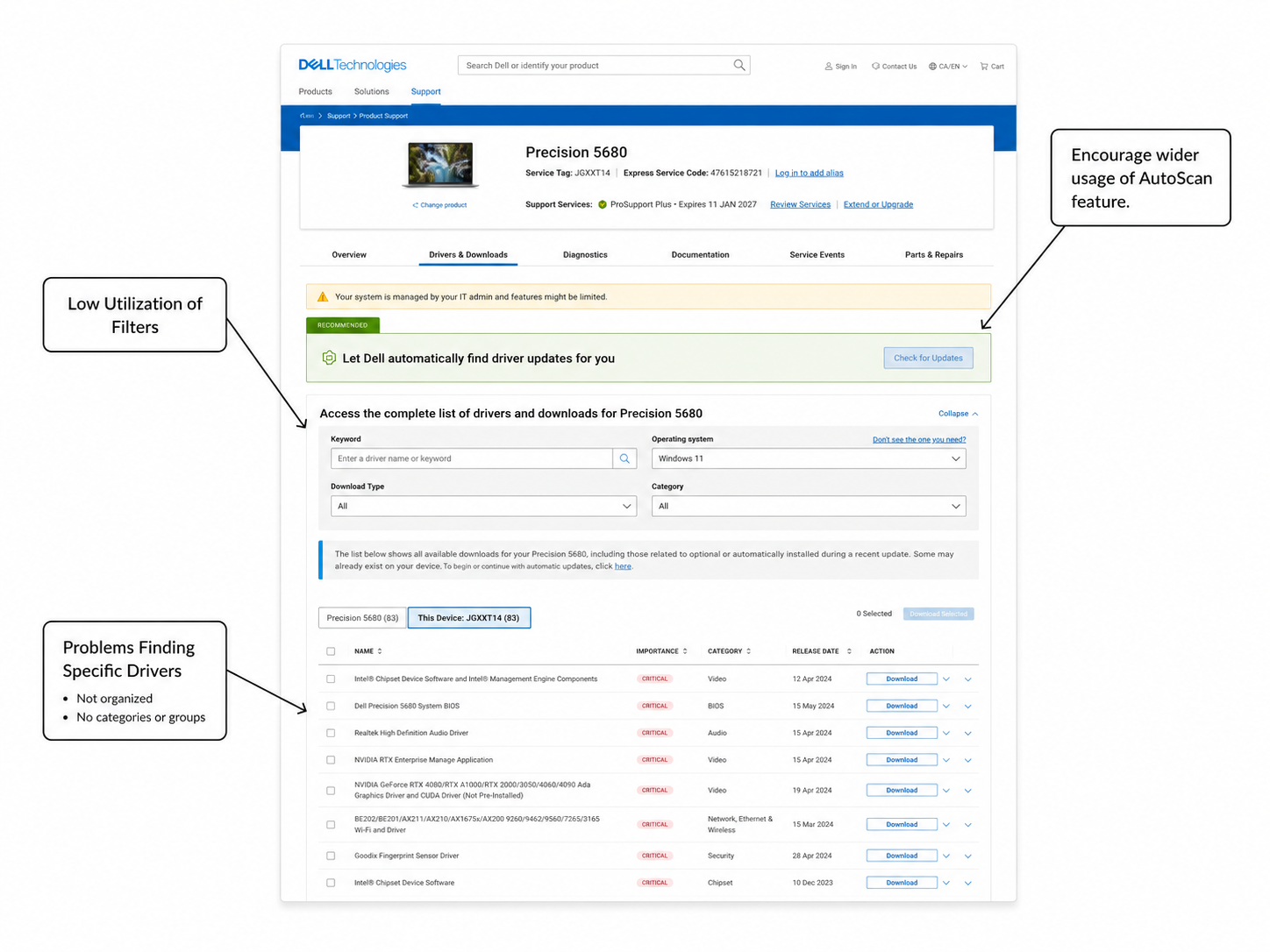Select the Precision 5680 (83) list tab

coord(362,618)
